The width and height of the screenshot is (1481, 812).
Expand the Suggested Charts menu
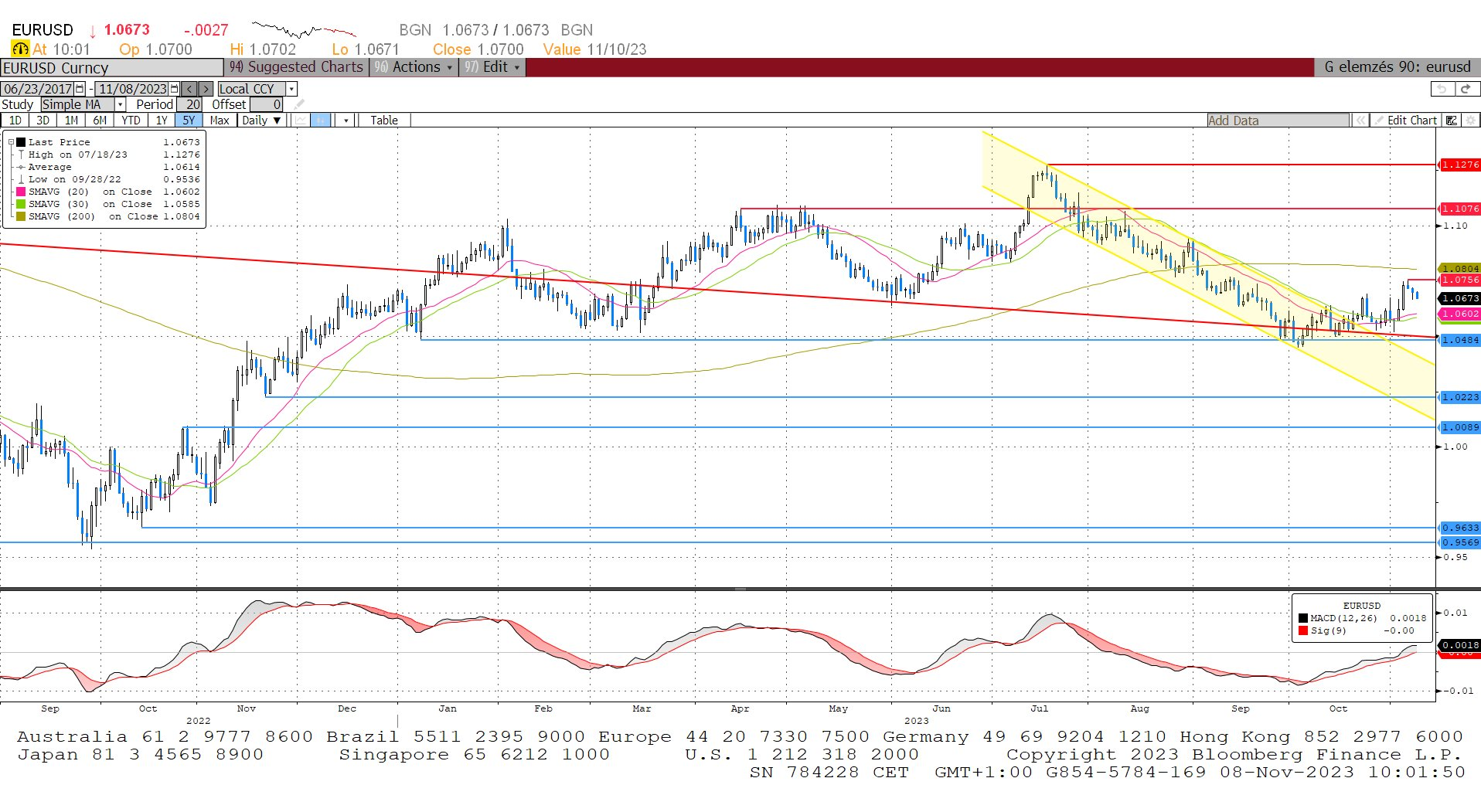point(296,67)
